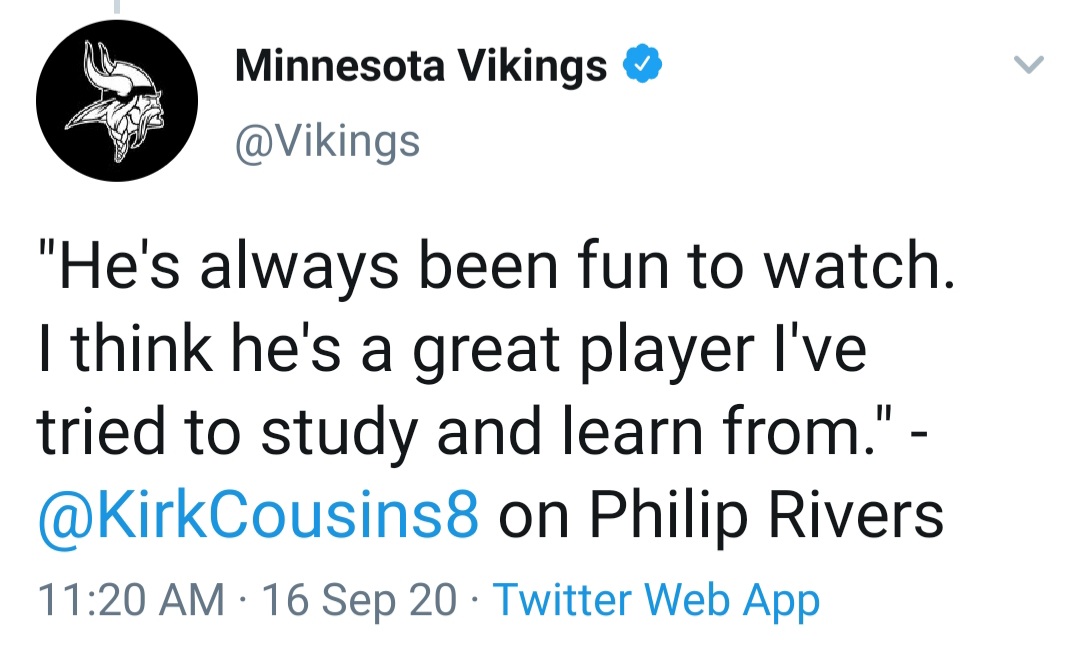Click the Twitter Web App source link
Viewport: 1080px width, 651px height.
point(656,599)
